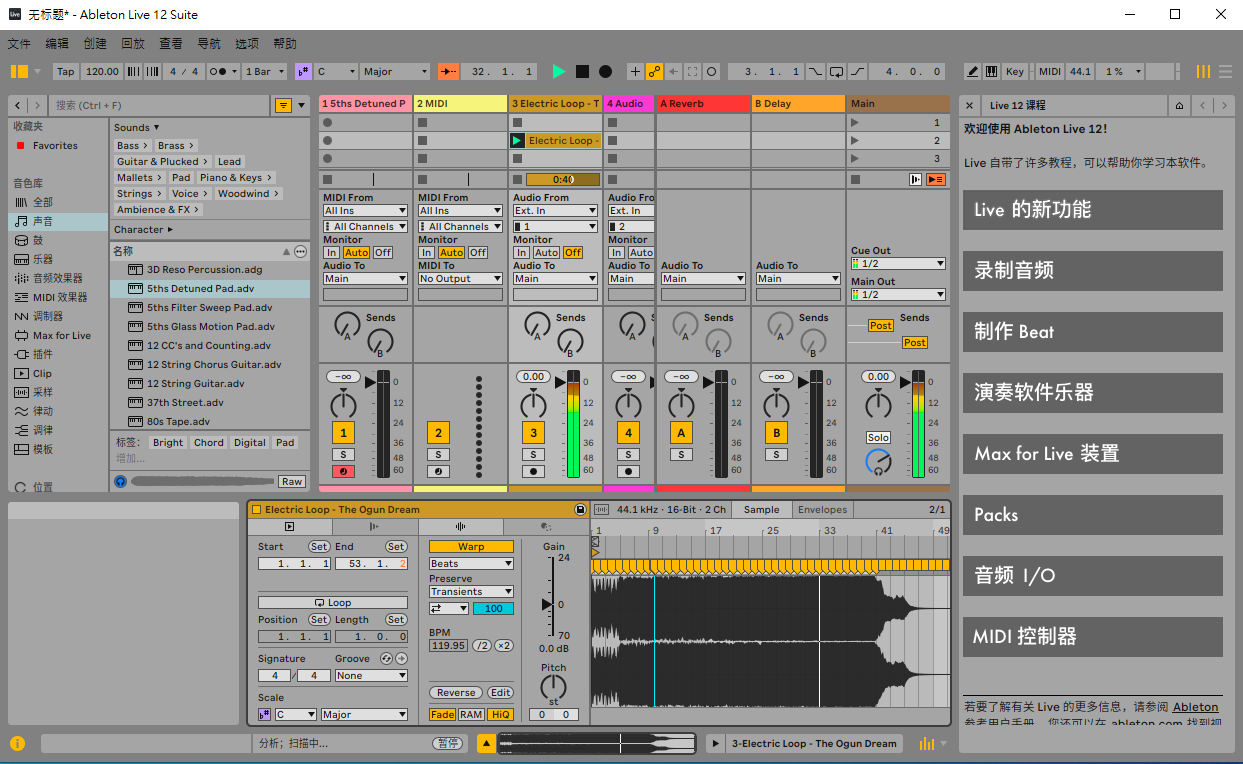1243x764 pixels.
Task: Mute track 1 activator button
Action: pos(343,433)
